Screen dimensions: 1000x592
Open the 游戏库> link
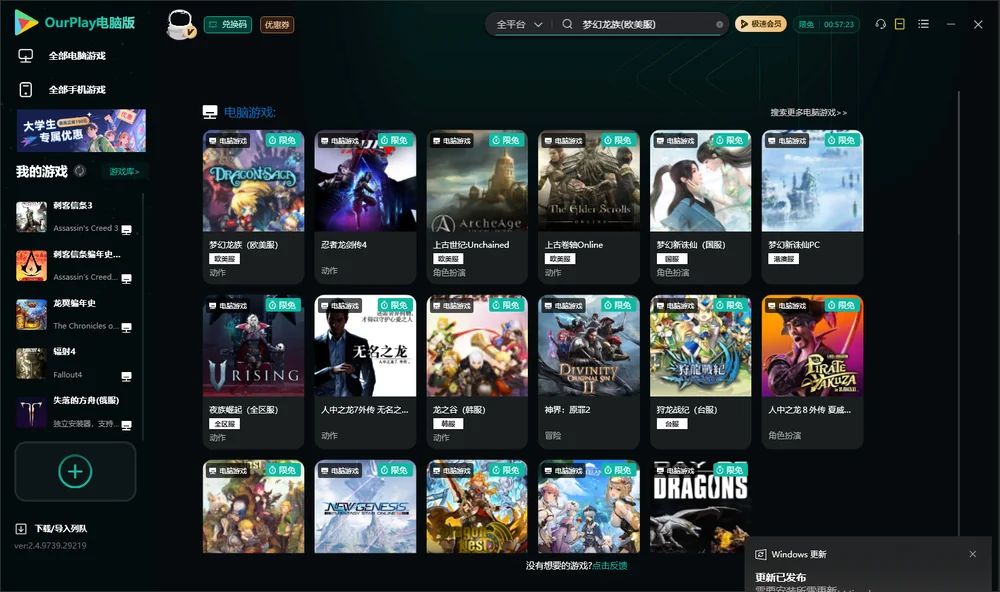pyautogui.click(x=124, y=171)
